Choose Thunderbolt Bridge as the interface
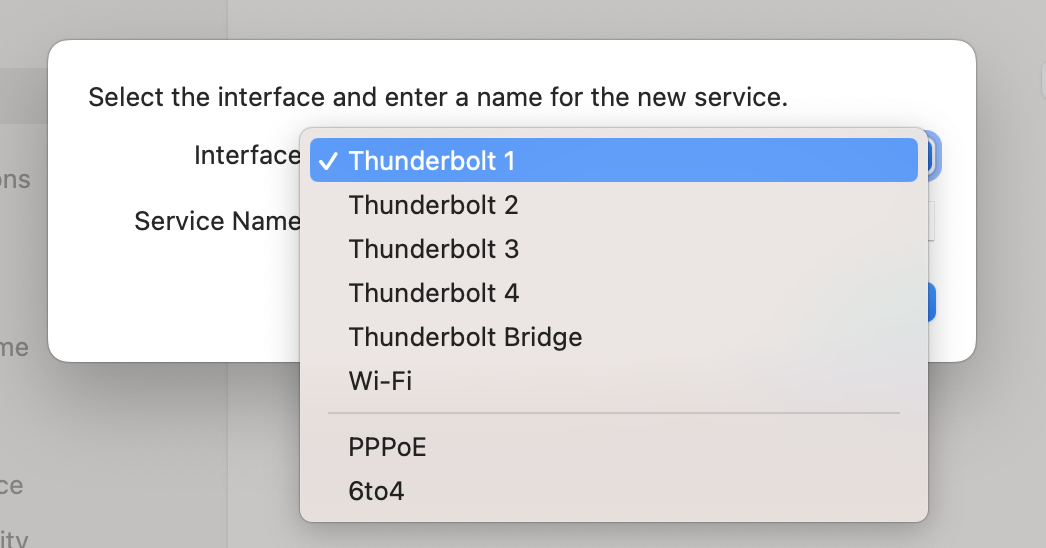1046x548 pixels. [x=614, y=337]
